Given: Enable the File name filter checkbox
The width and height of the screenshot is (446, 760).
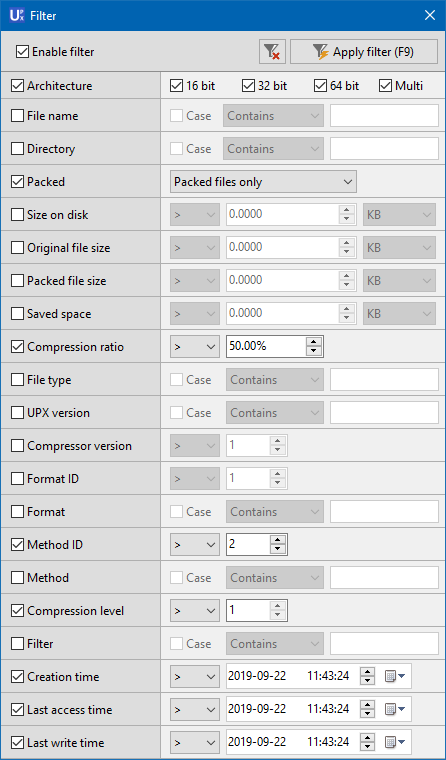Looking at the screenshot, I should pyautogui.click(x=17, y=116).
